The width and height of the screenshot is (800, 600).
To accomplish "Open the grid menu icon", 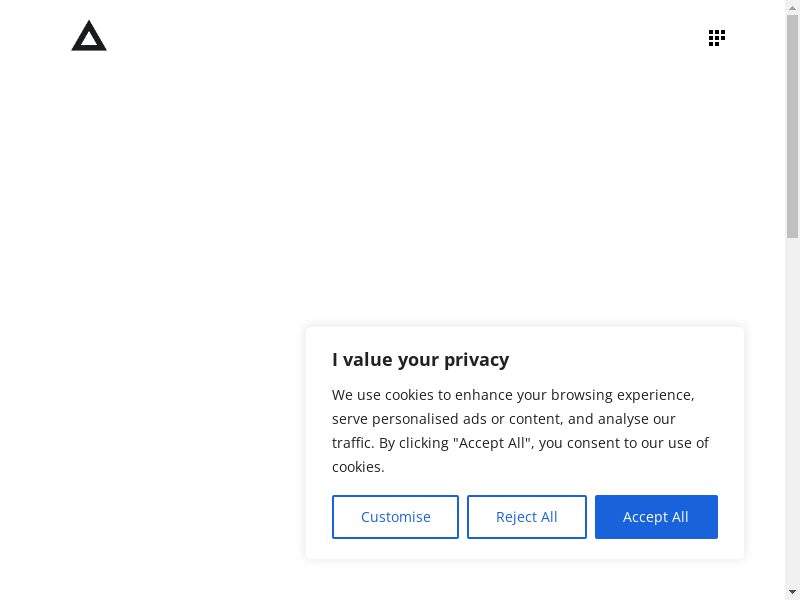I will [x=716, y=38].
